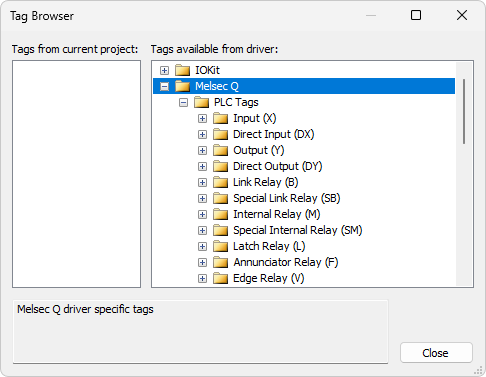Viewport: 486px width, 377px height.
Task: Select the Latch Relay (L) label
Action: click(269, 246)
